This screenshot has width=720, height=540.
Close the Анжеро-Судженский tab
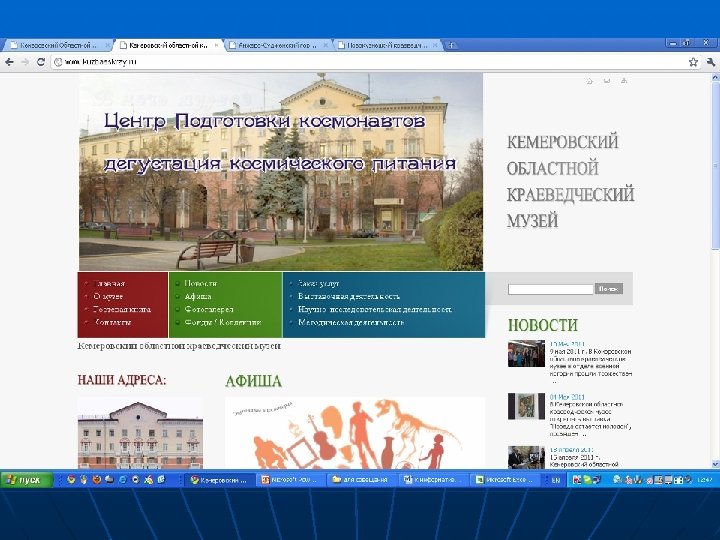326,45
